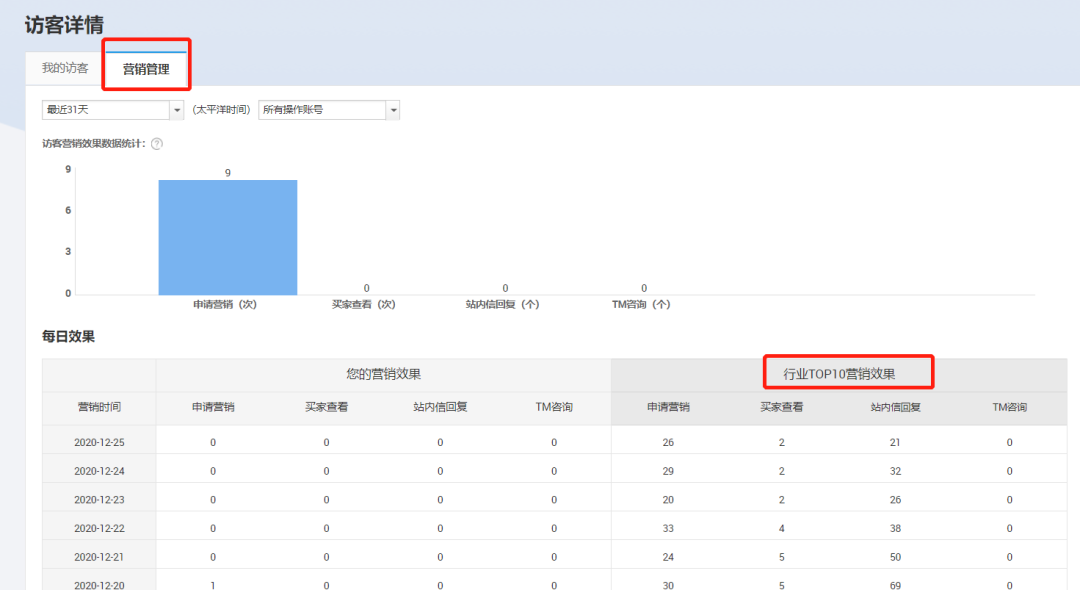Click industry 申请营销 value 24 for 2020-12-21
Image resolution: width=1080 pixels, height=590 pixels.
click(x=668, y=557)
